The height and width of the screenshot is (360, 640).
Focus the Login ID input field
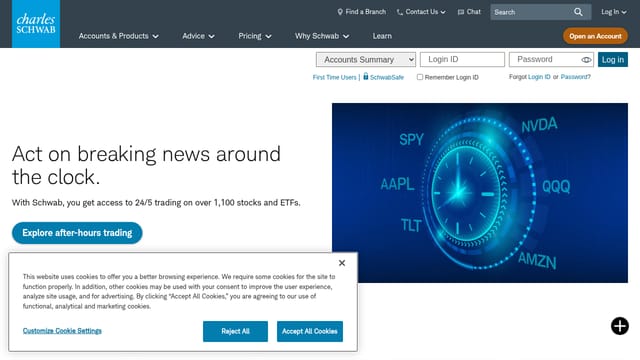[x=462, y=60]
